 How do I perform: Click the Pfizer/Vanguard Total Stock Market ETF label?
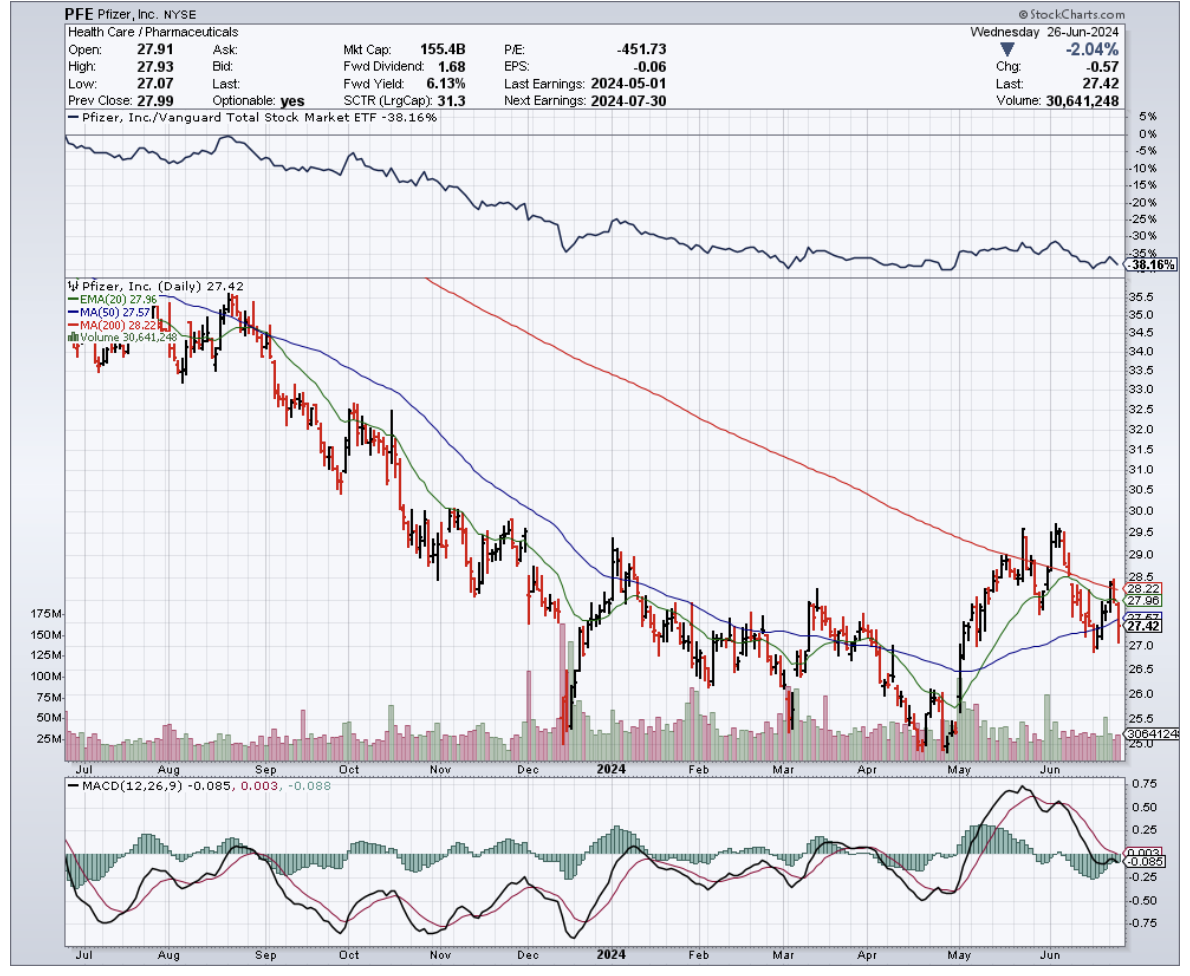point(250,117)
